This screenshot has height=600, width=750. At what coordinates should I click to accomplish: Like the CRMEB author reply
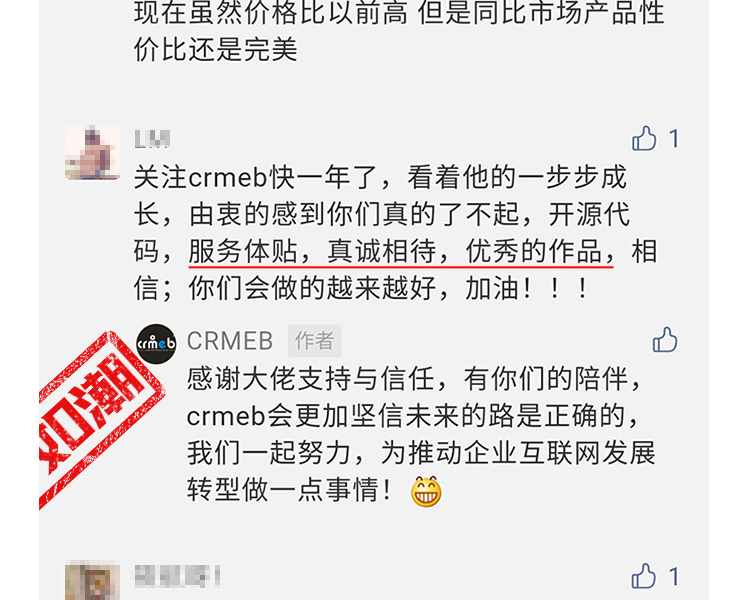click(x=665, y=340)
